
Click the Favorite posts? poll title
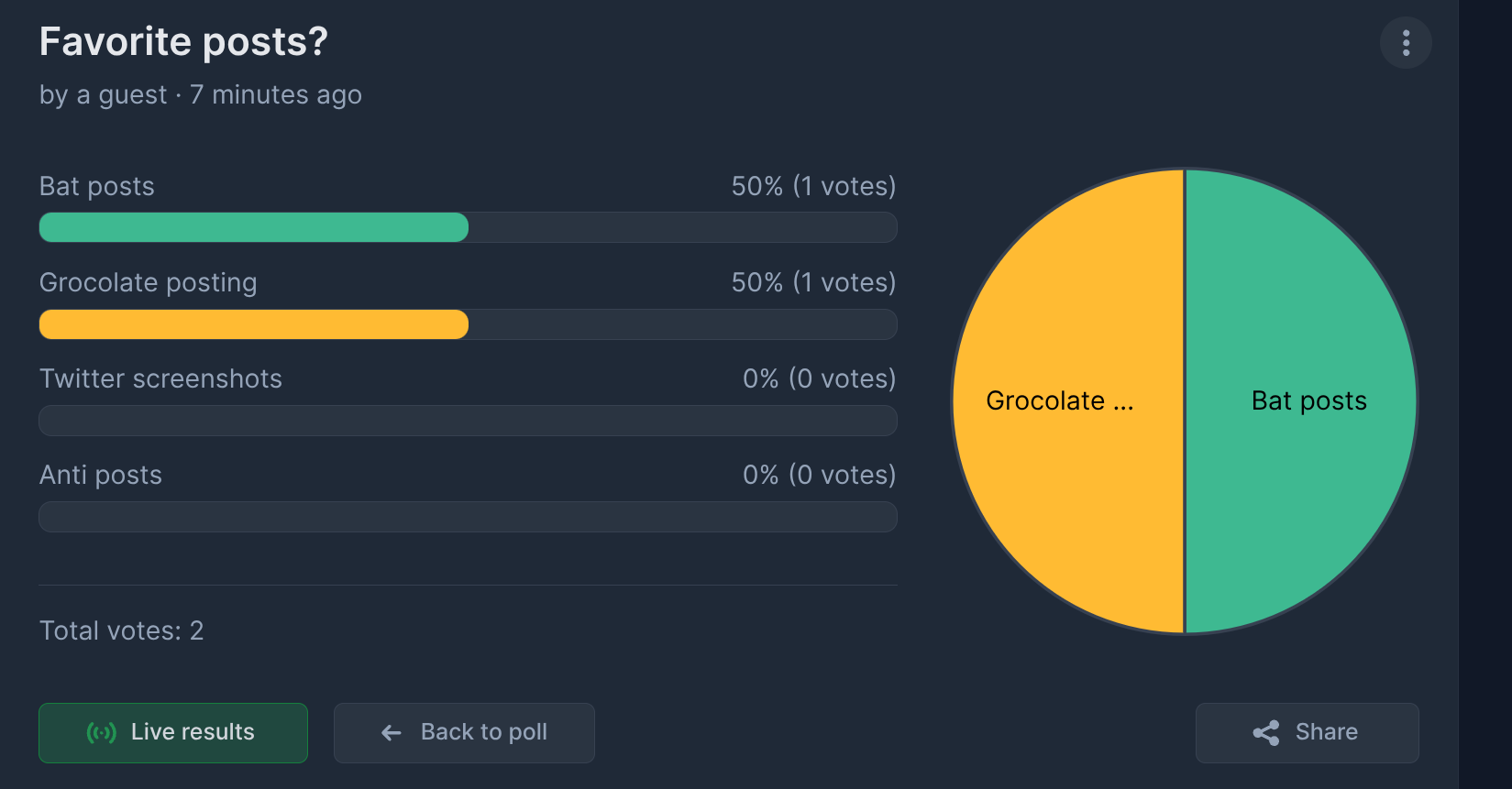pyautogui.click(x=183, y=41)
